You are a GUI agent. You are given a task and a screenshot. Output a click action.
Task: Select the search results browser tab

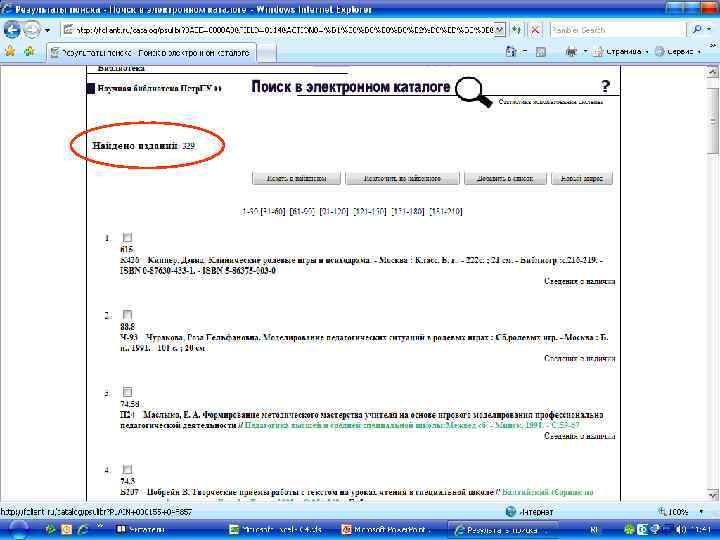click(x=152, y=53)
